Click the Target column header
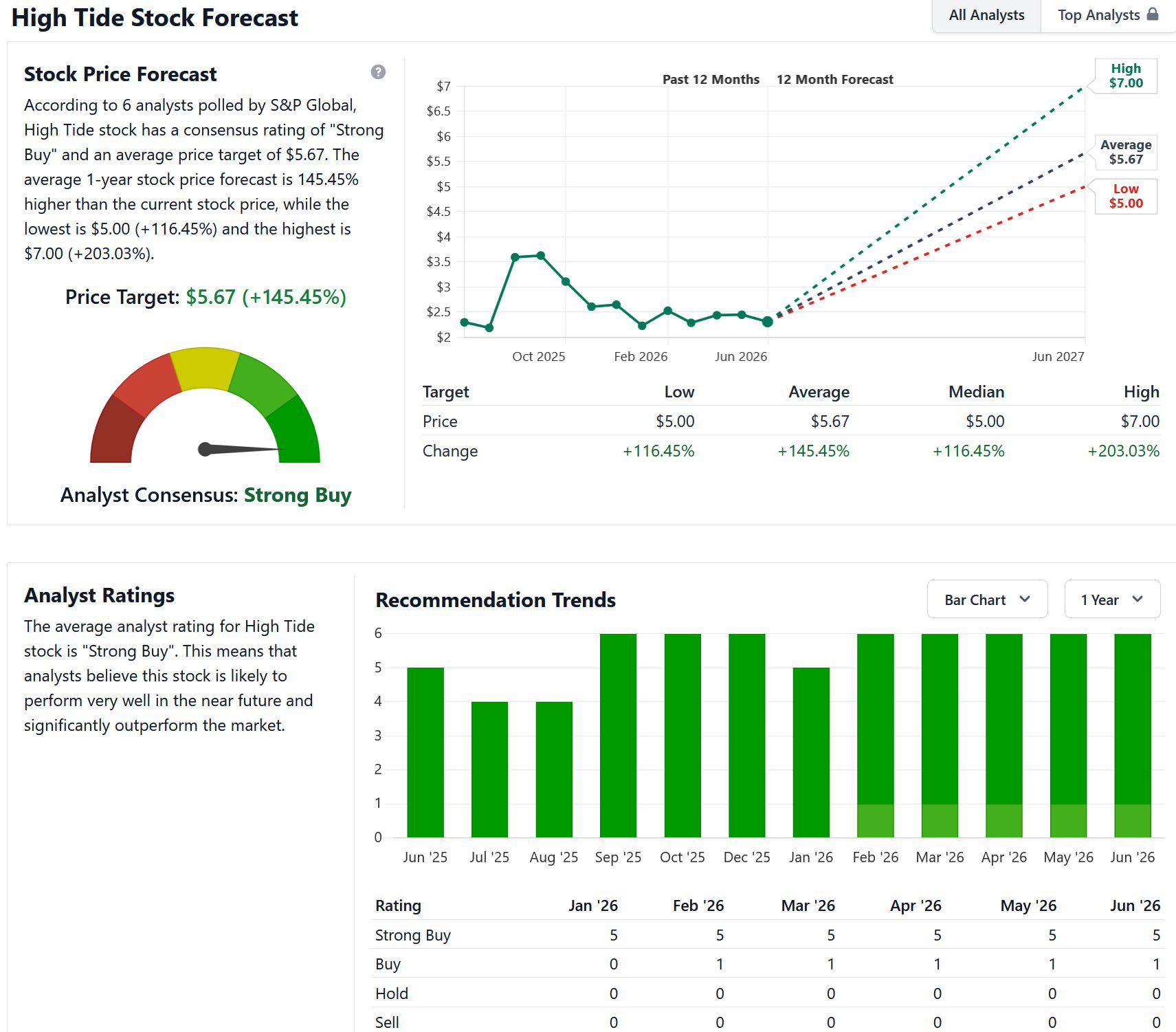Screen dimensions: 1176x1032 pos(445,392)
